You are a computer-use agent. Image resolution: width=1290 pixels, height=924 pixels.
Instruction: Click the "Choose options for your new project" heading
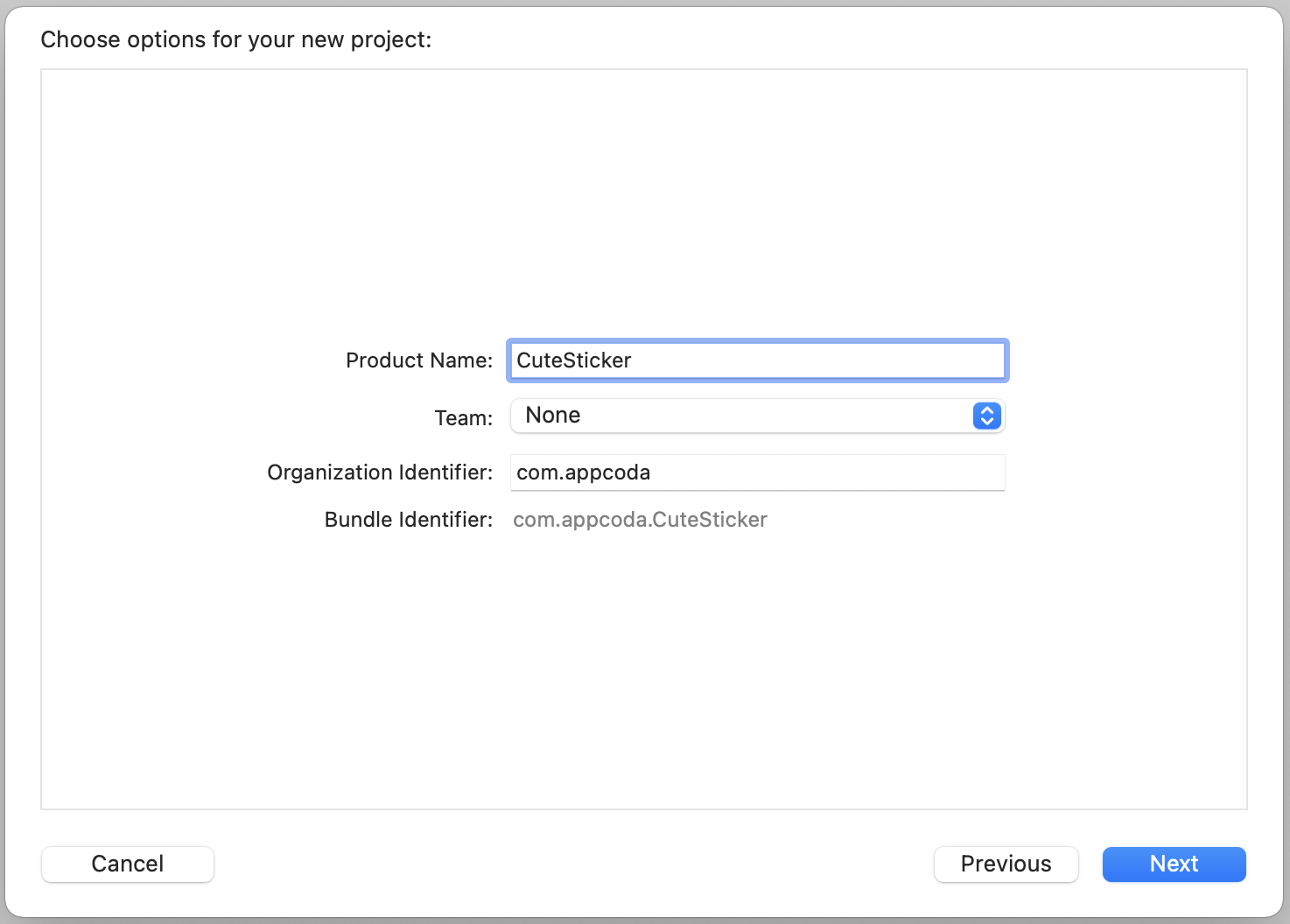(x=236, y=39)
